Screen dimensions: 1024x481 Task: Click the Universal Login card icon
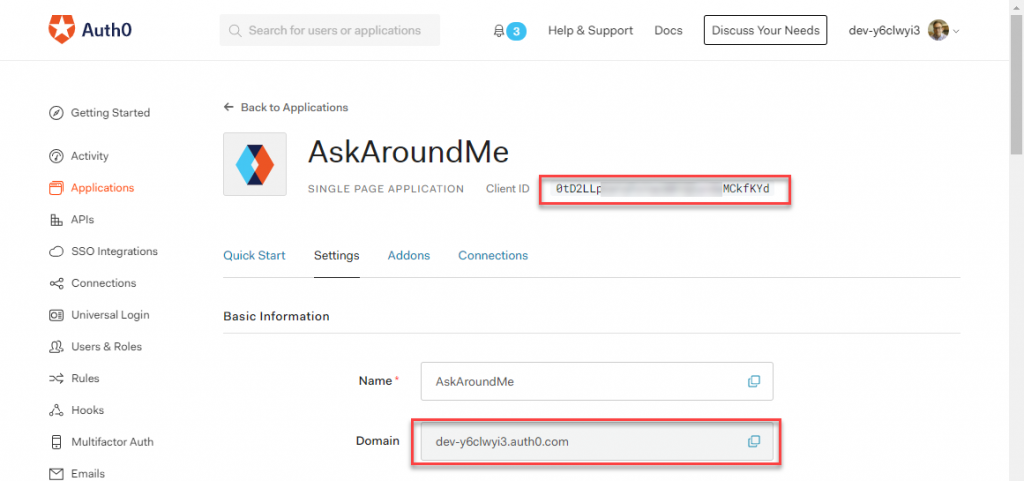point(56,315)
